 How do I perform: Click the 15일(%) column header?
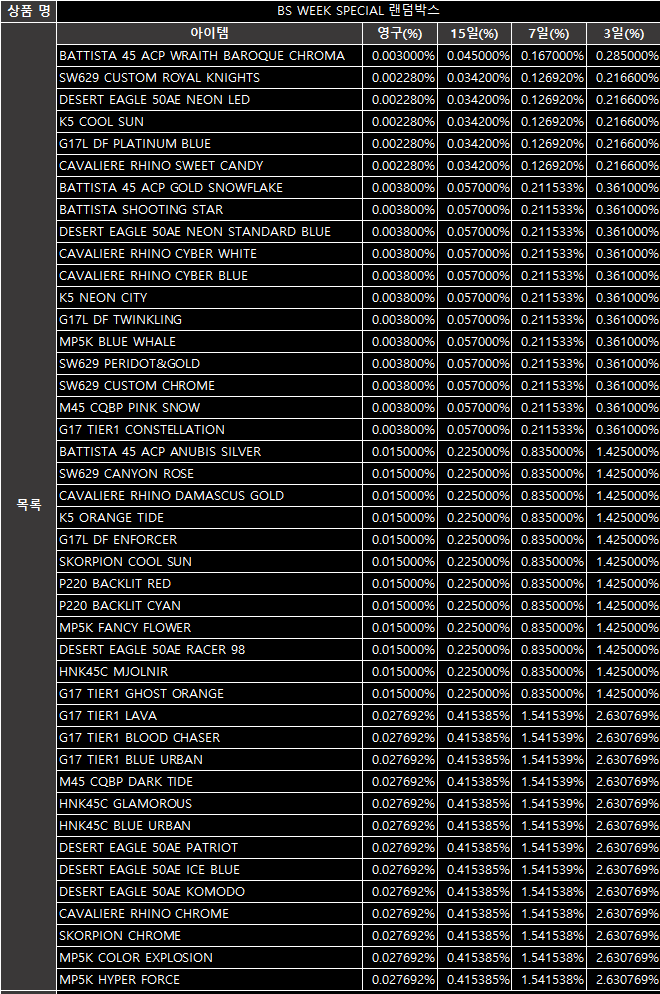pos(474,33)
